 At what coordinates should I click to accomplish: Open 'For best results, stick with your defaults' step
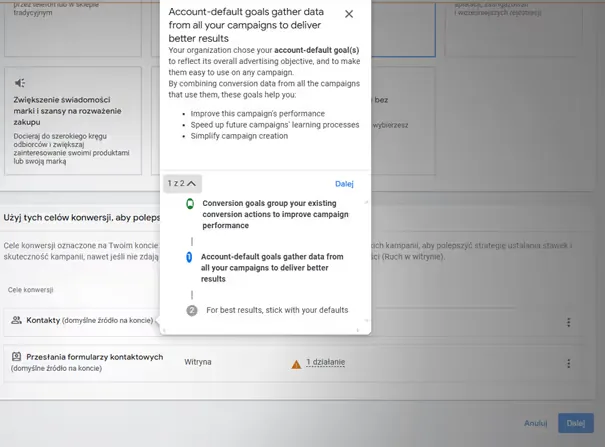tap(277, 310)
